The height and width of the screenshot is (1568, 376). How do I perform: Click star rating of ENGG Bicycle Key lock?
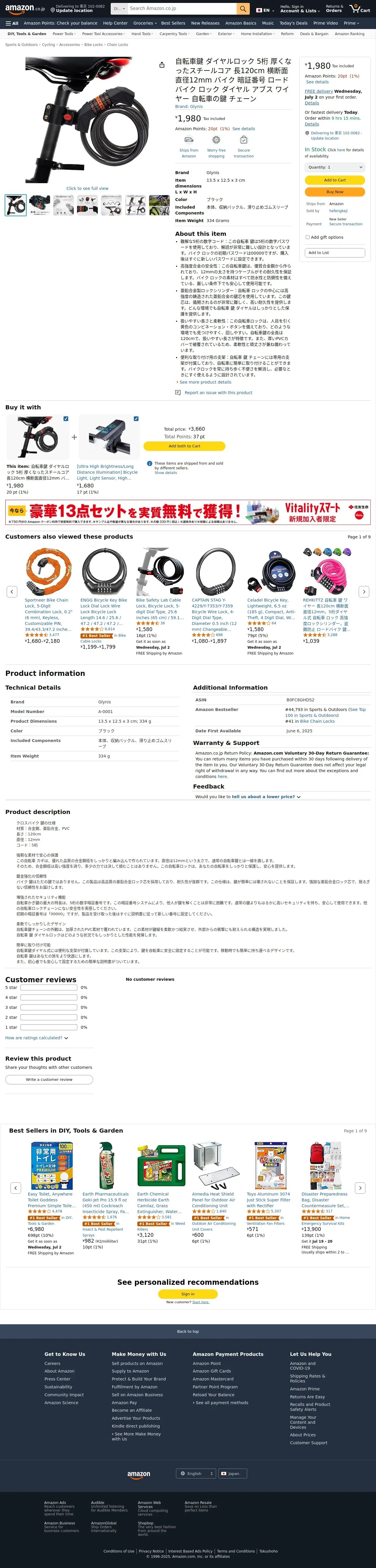[x=92, y=629]
